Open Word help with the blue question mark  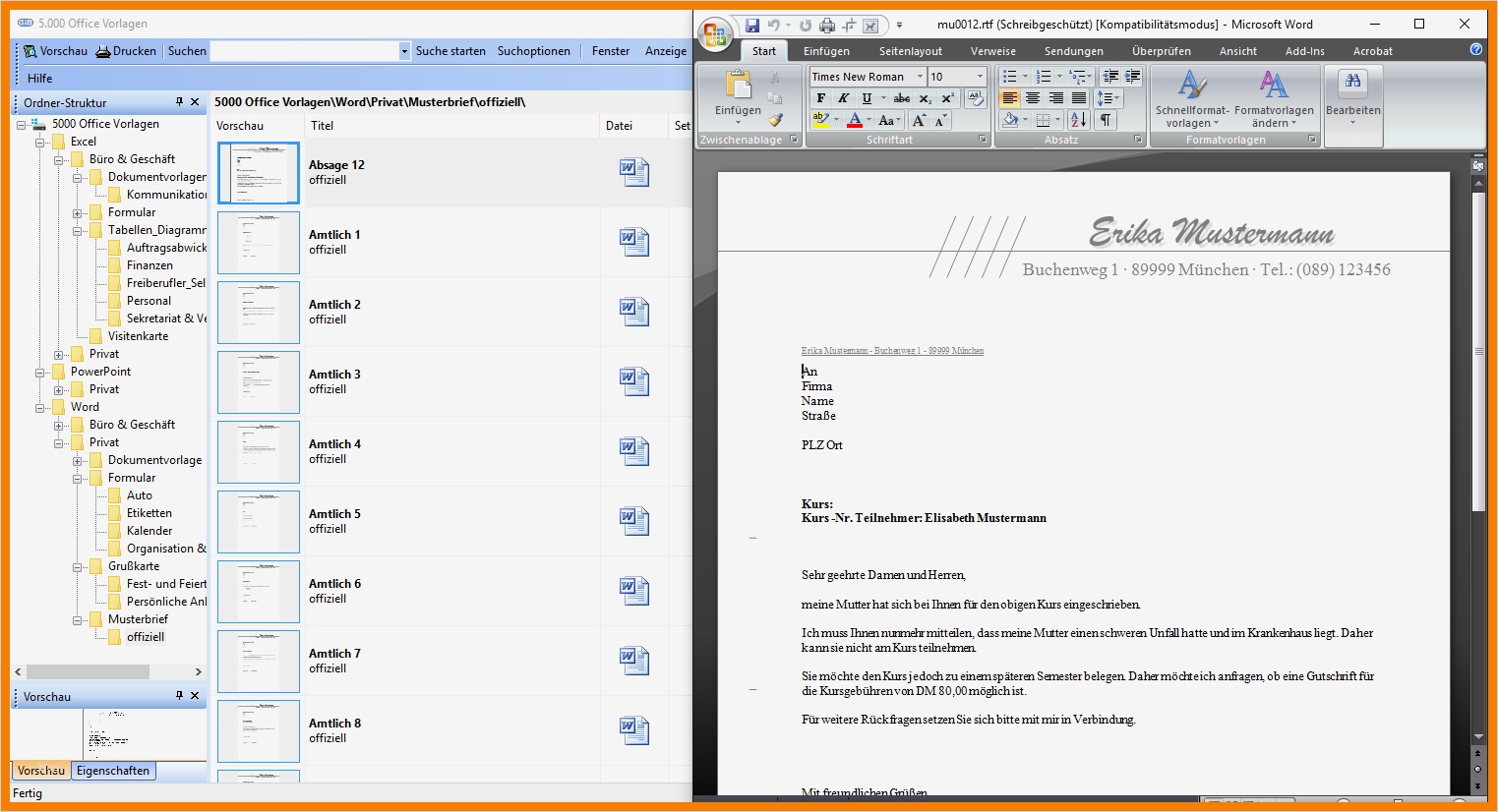(1476, 49)
